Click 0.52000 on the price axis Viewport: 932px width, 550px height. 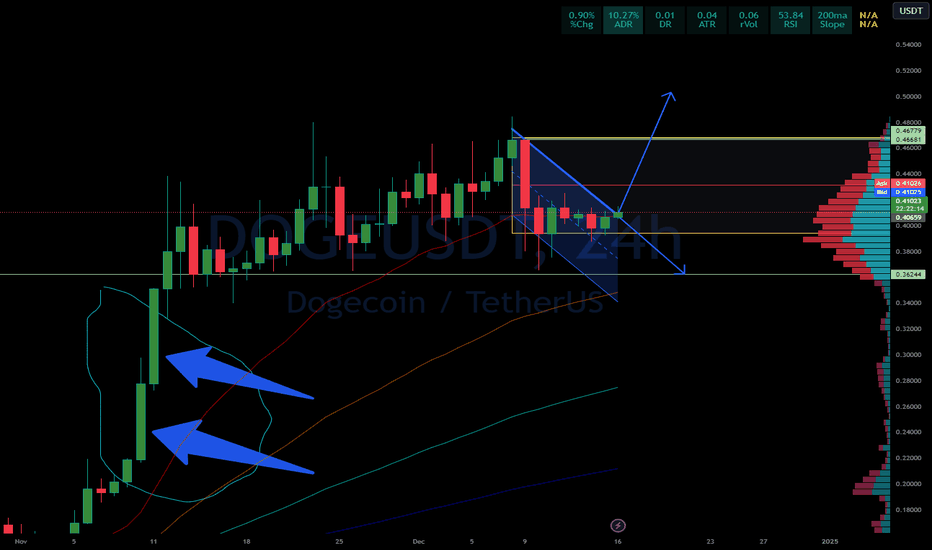pyautogui.click(x=908, y=71)
